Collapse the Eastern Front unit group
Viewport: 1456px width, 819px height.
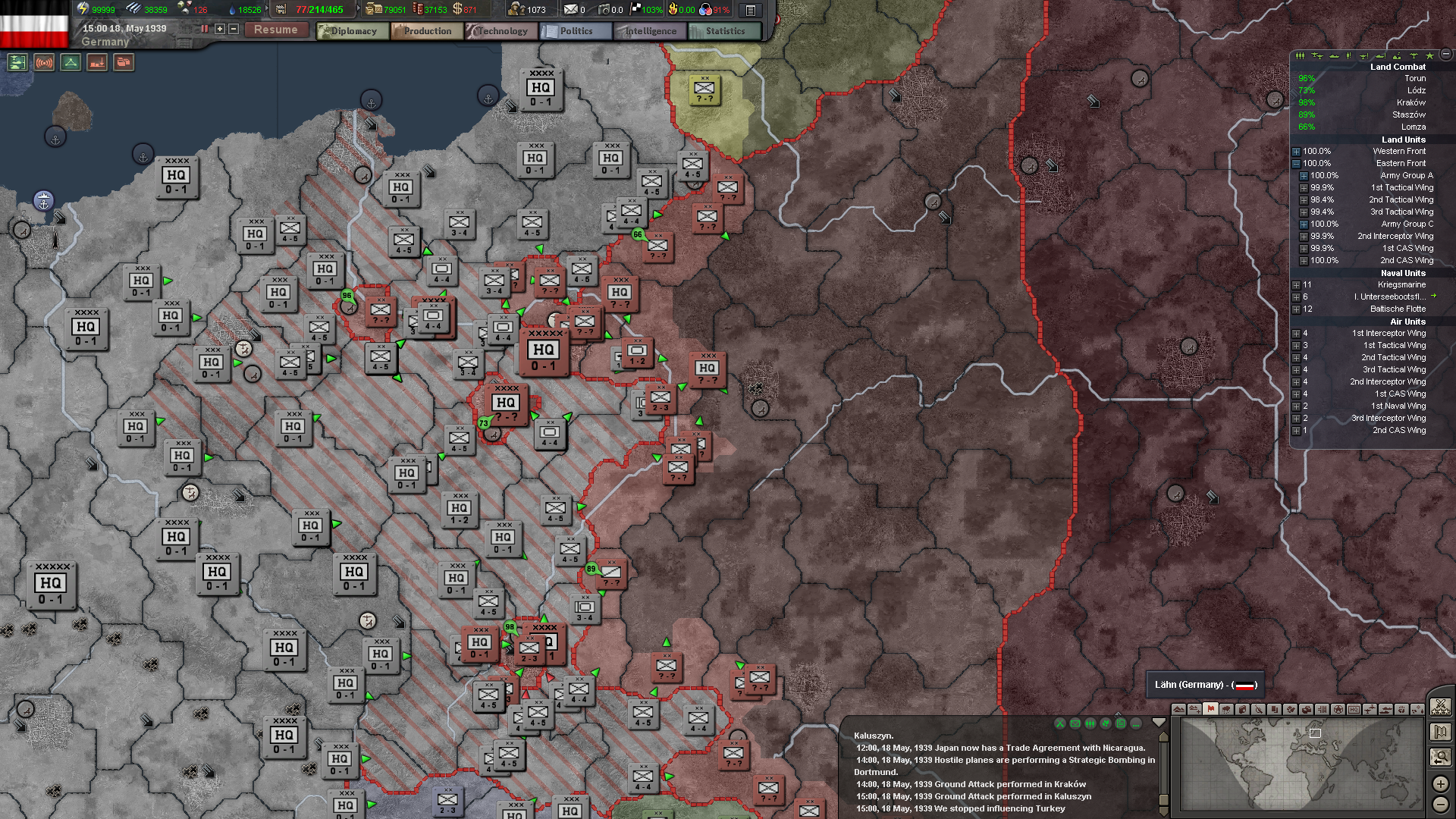pyautogui.click(x=1296, y=164)
